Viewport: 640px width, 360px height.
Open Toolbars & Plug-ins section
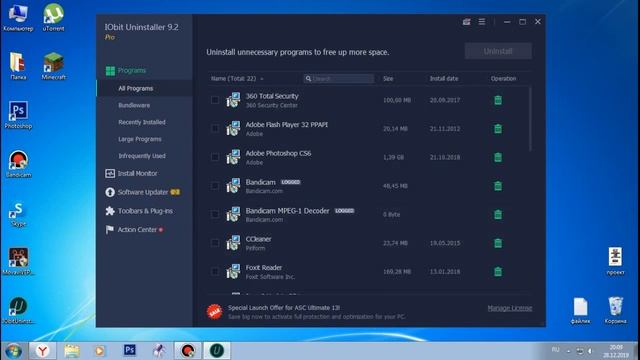(x=144, y=211)
